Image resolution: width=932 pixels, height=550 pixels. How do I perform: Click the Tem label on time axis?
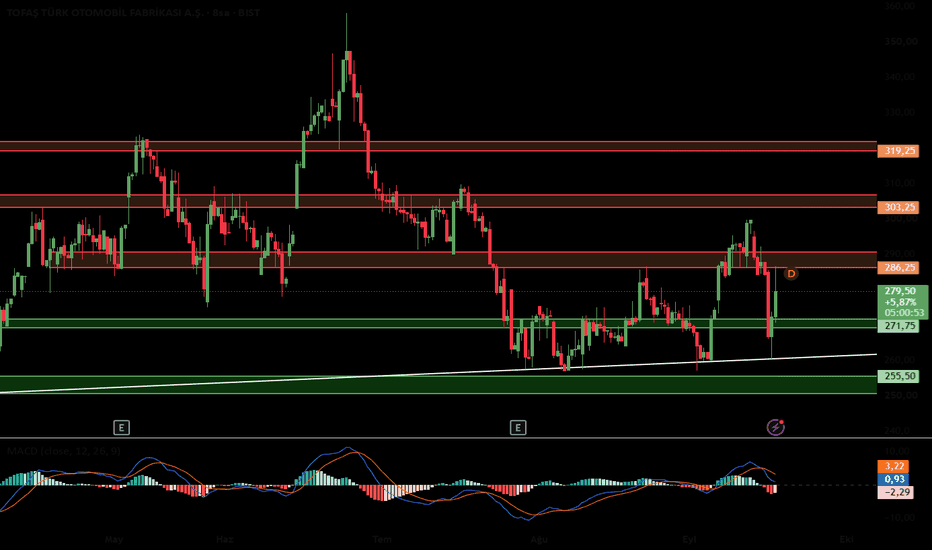(x=382, y=539)
